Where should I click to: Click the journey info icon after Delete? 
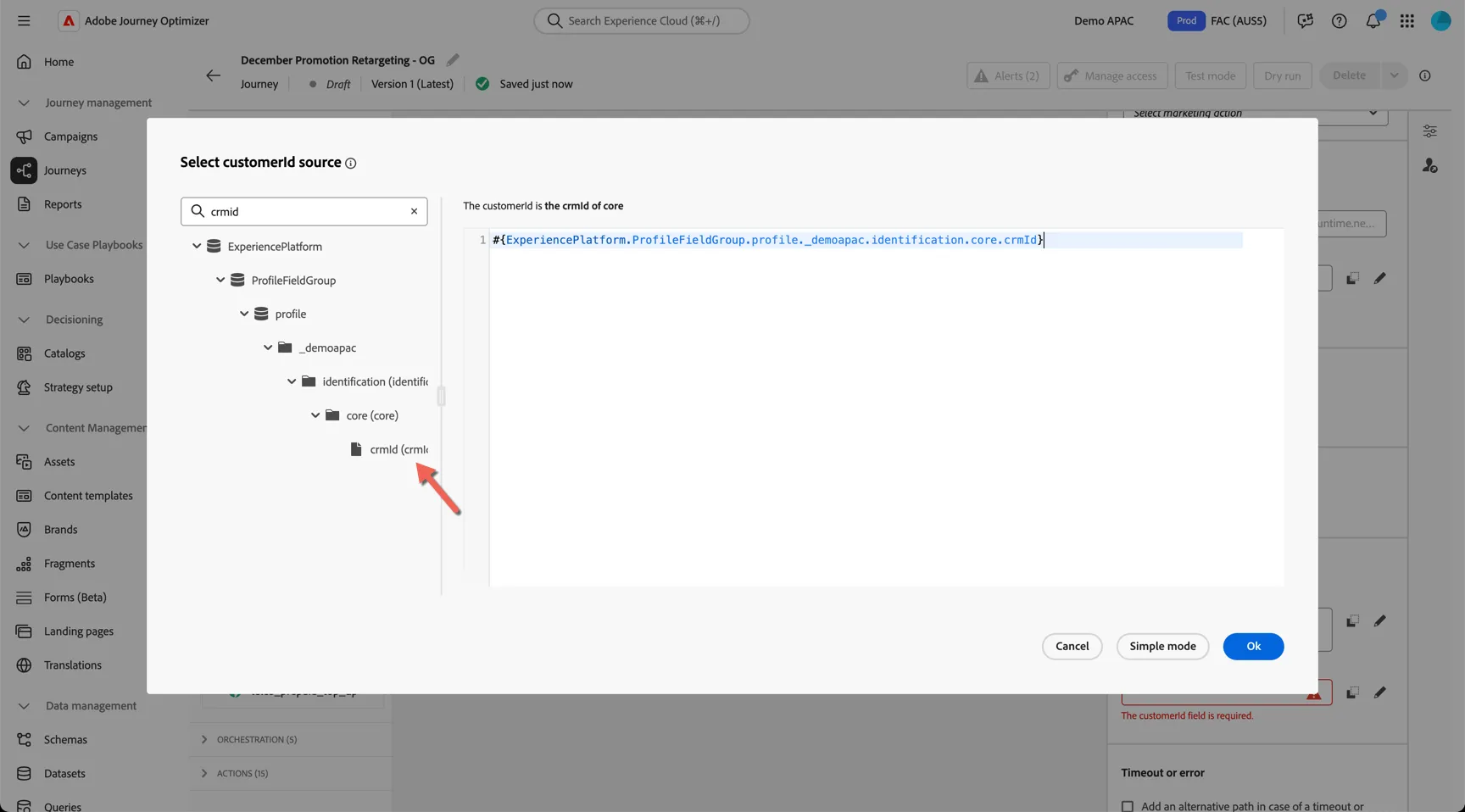1425,75
